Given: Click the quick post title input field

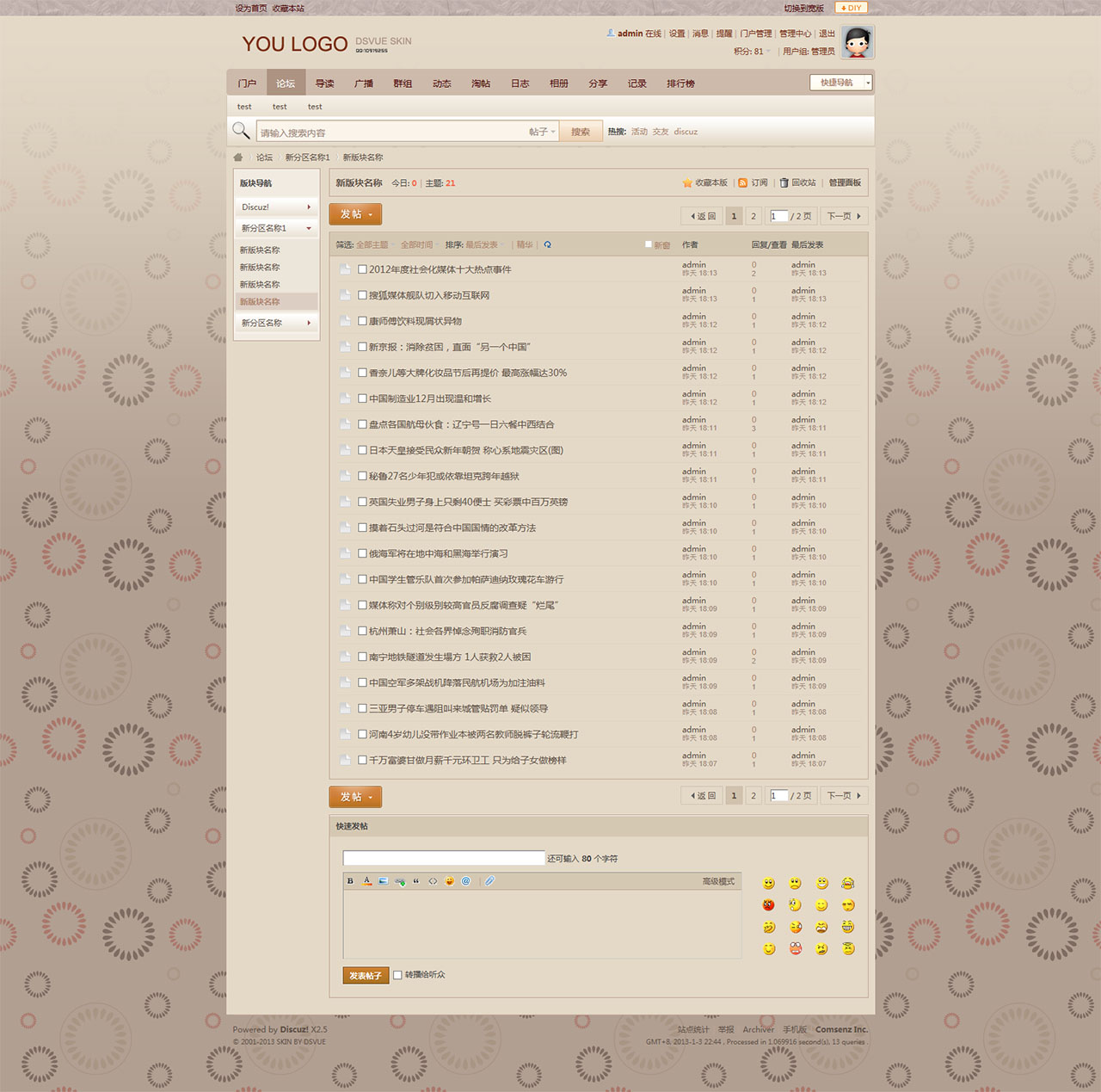Looking at the screenshot, I should pyautogui.click(x=444, y=858).
